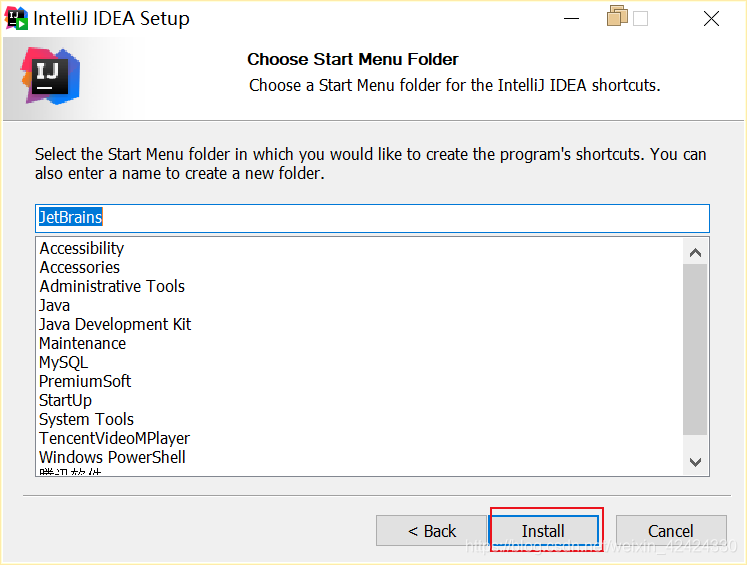
Task: Click the Install button
Action: coord(543,531)
